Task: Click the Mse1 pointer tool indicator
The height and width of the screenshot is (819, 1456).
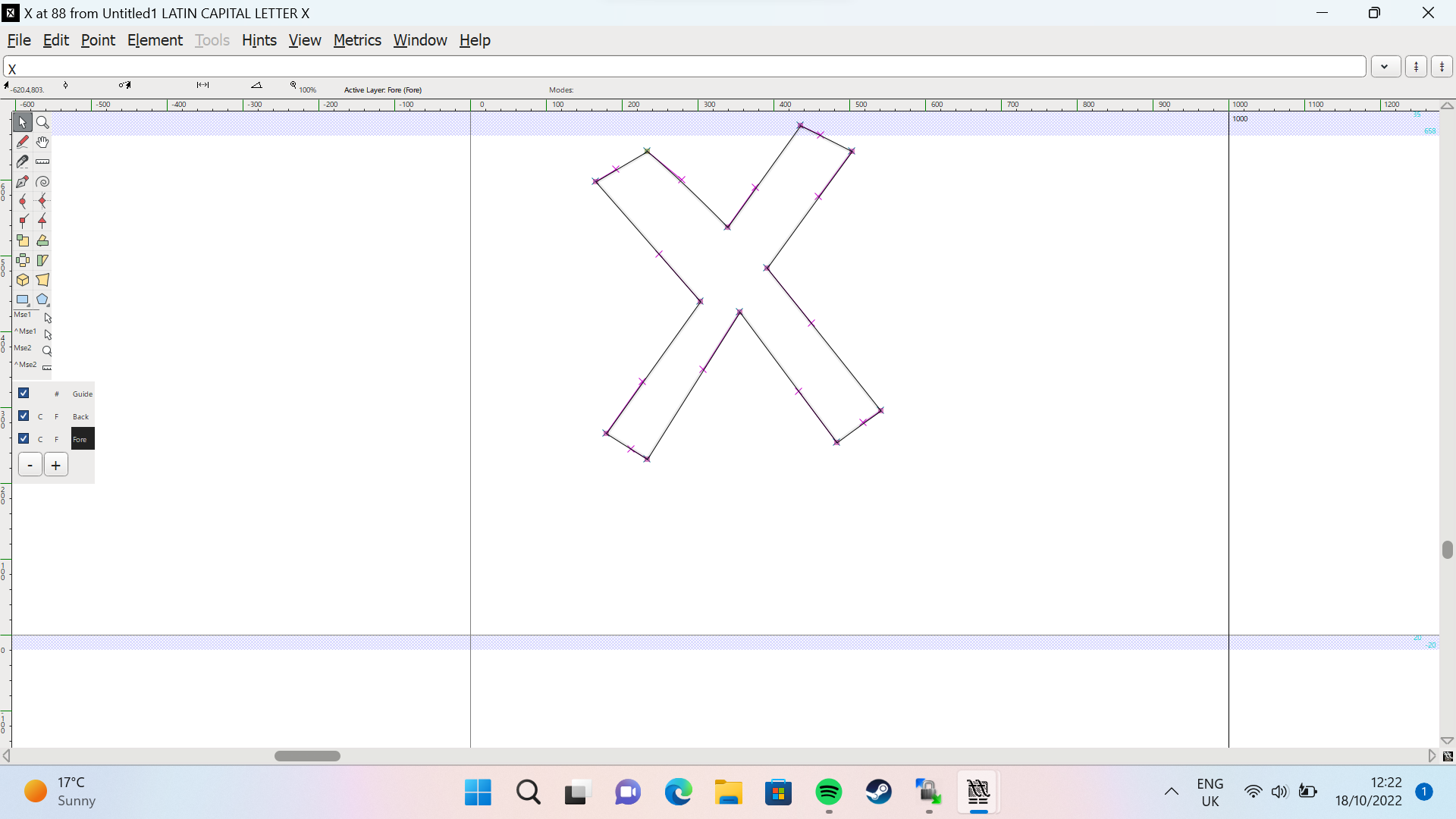Action: pyautogui.click(x=48, y=318)
